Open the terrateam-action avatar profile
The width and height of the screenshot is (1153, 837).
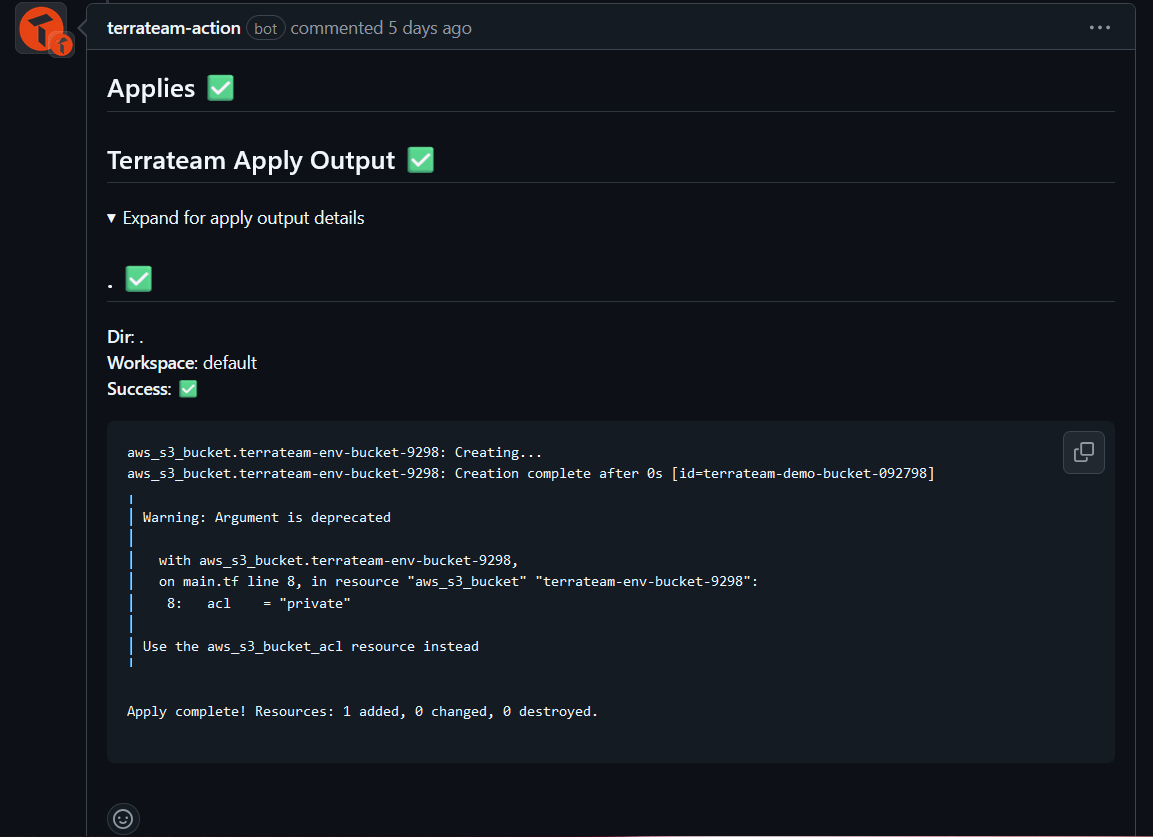coord(43,29)
